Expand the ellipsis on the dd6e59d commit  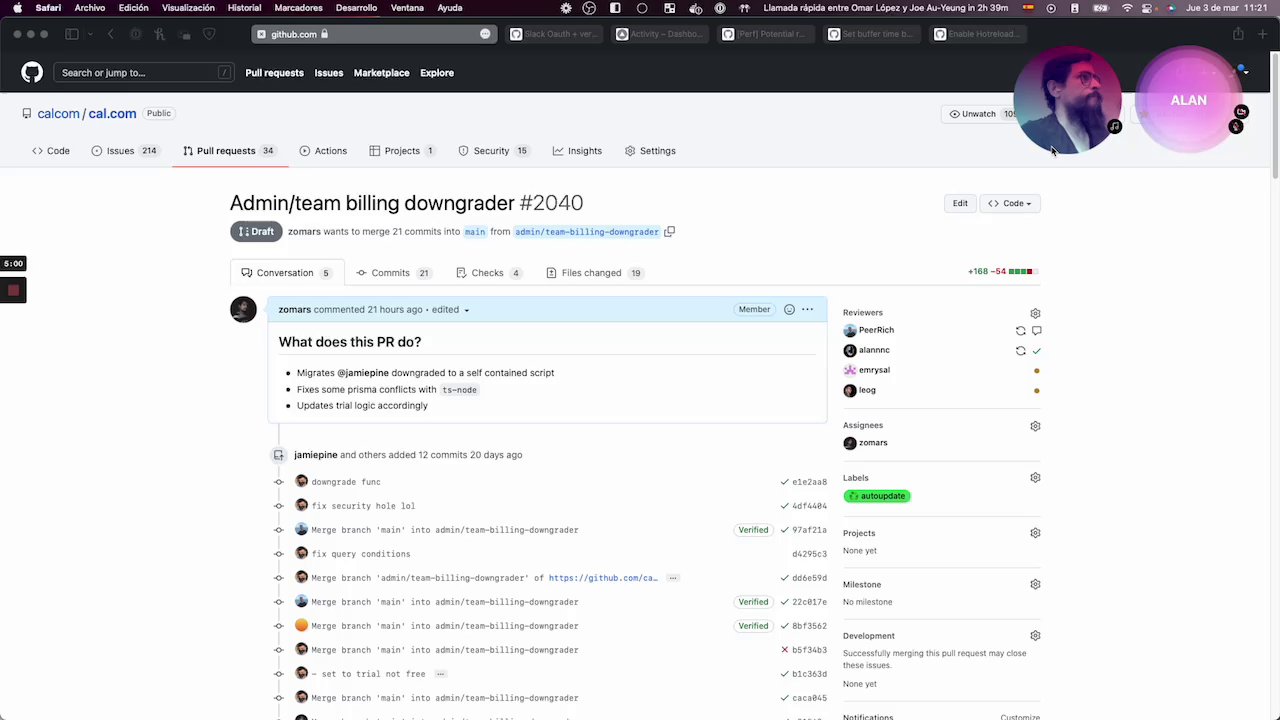(x=673, y=578)
